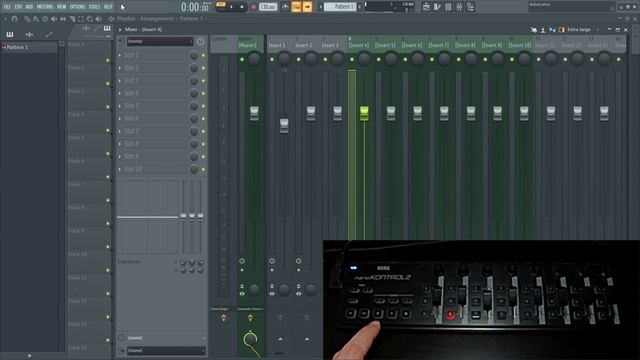Select the Insert 1 mixer track label
640x360 pixels.
pyautogui.click(x=277, y=45)
